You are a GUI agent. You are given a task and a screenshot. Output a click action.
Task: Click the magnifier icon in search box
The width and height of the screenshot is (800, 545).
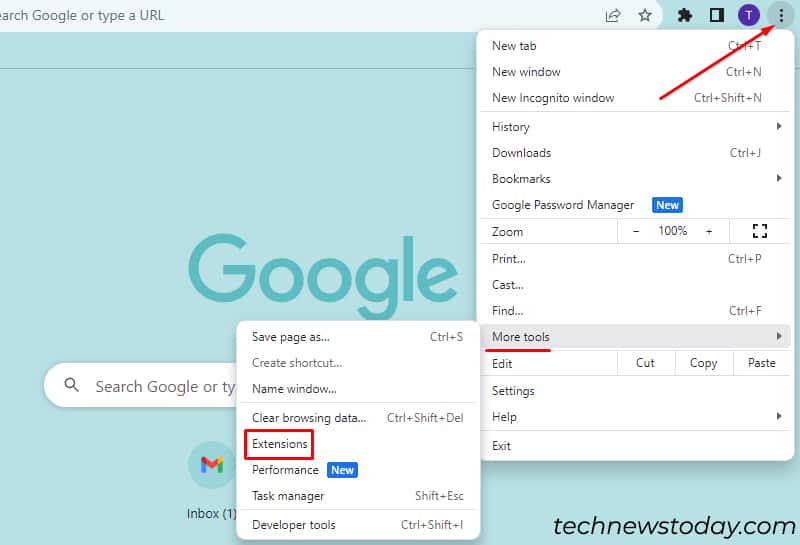point(71,385)
